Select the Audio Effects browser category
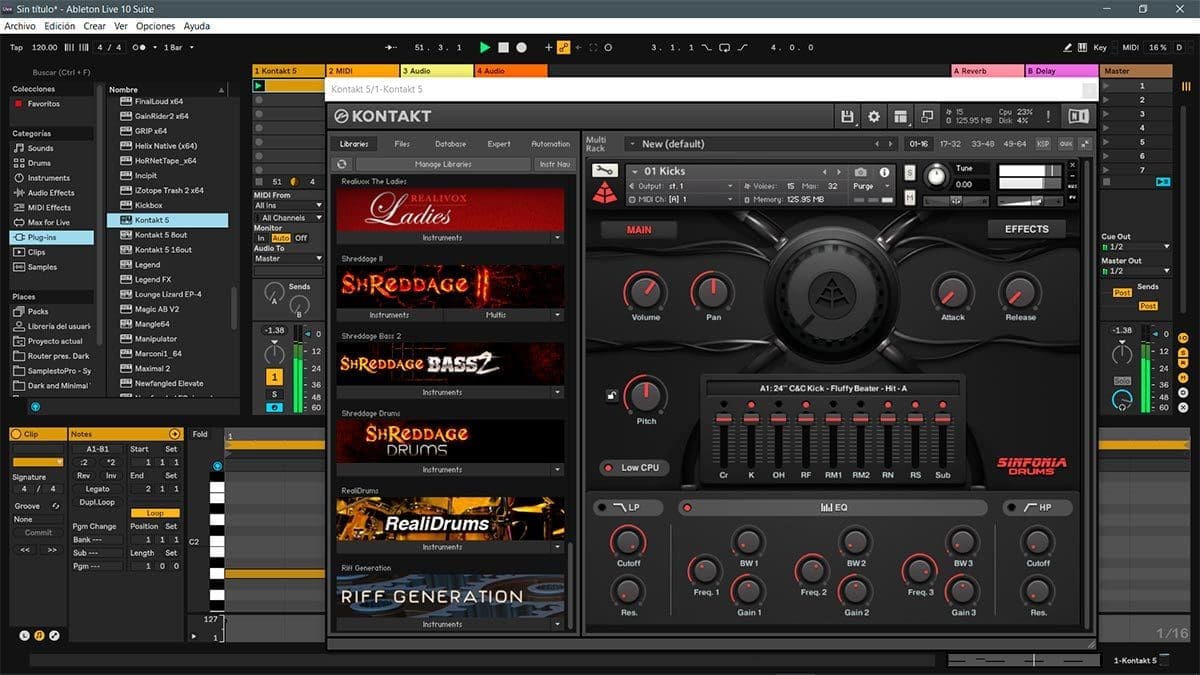The height and width of the screenshot is (675, 1200). coord(50,193)
